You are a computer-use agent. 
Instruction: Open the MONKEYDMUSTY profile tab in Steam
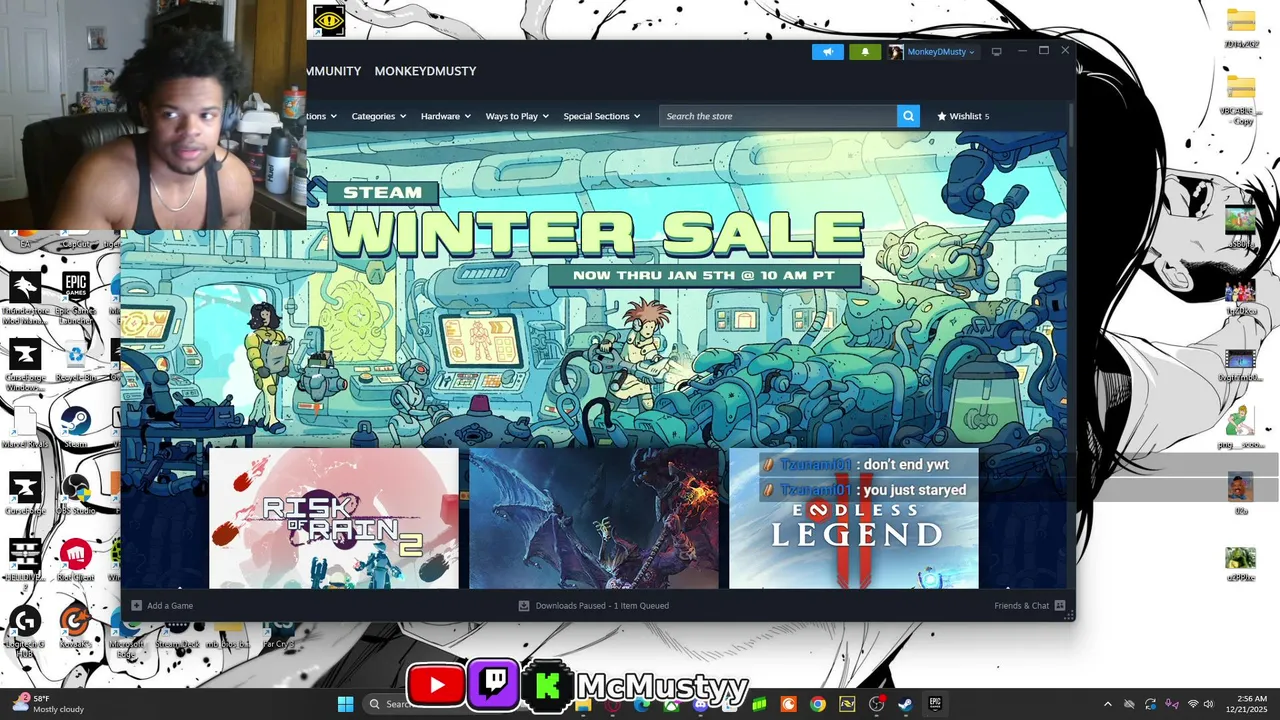[x=425, y=71]
